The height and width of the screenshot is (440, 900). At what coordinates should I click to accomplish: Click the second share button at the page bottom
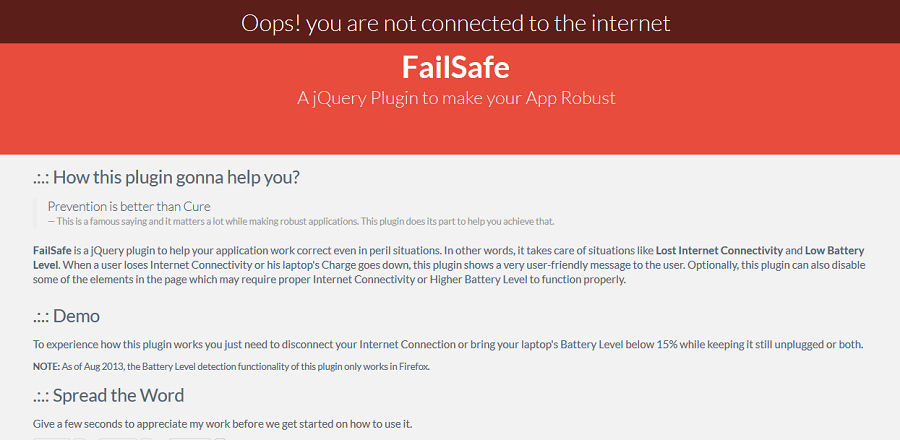pos(118,437)
